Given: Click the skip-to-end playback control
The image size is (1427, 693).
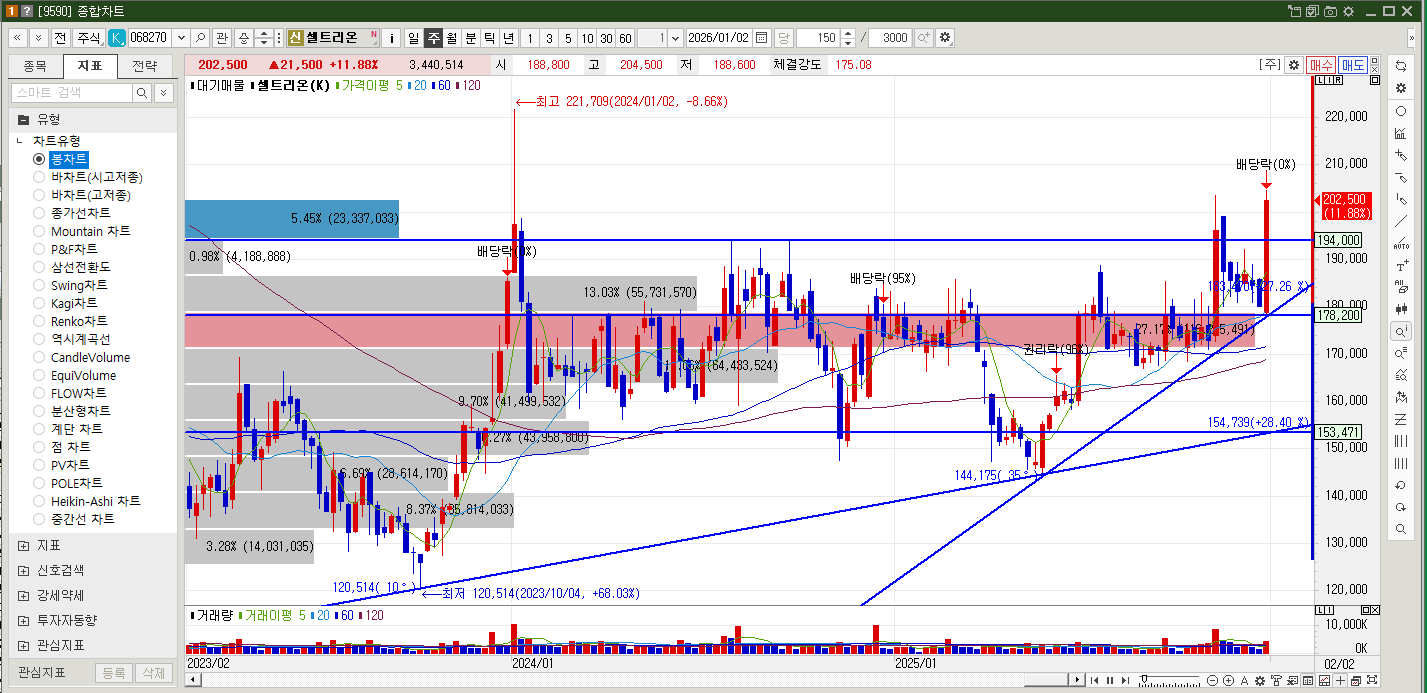Looking at the screenshot, I should tap(1125, 681).
